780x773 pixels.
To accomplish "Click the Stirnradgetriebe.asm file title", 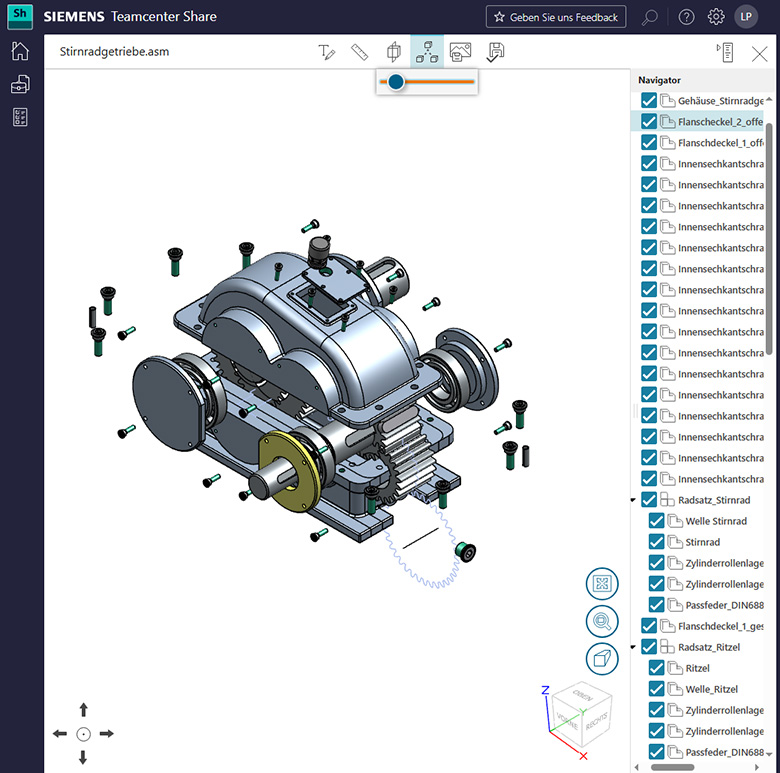I will [114, 52].
